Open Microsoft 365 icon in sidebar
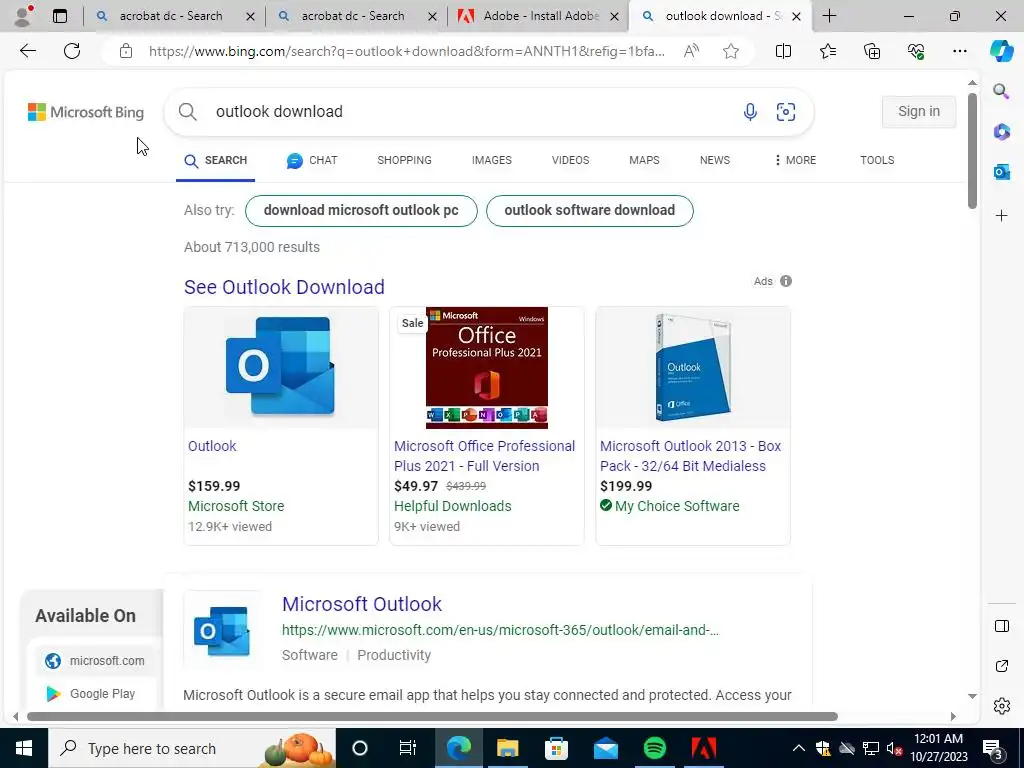 1001,132
